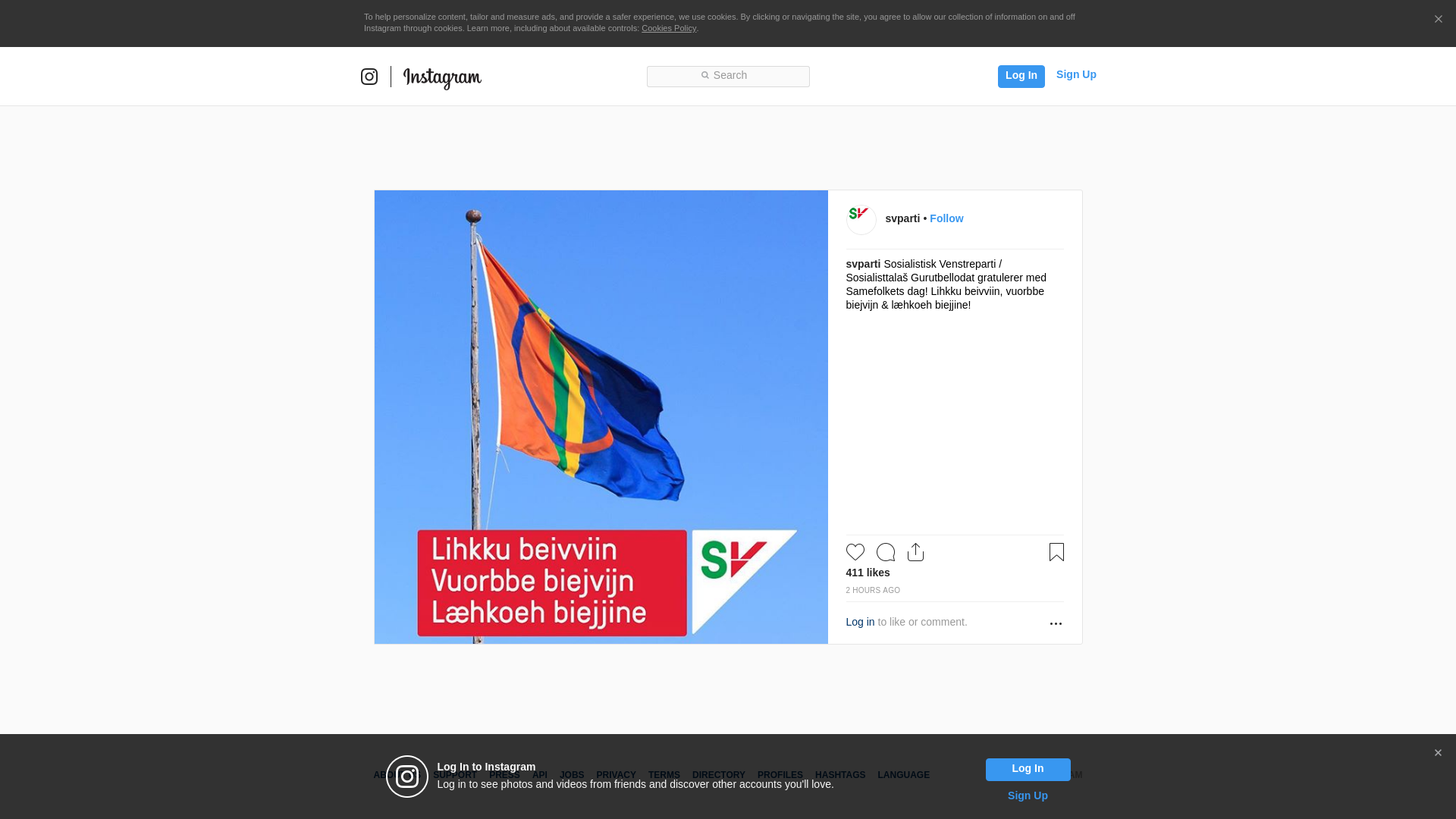
Task: Open the TERMS footer link
Action: coord(664,775)
